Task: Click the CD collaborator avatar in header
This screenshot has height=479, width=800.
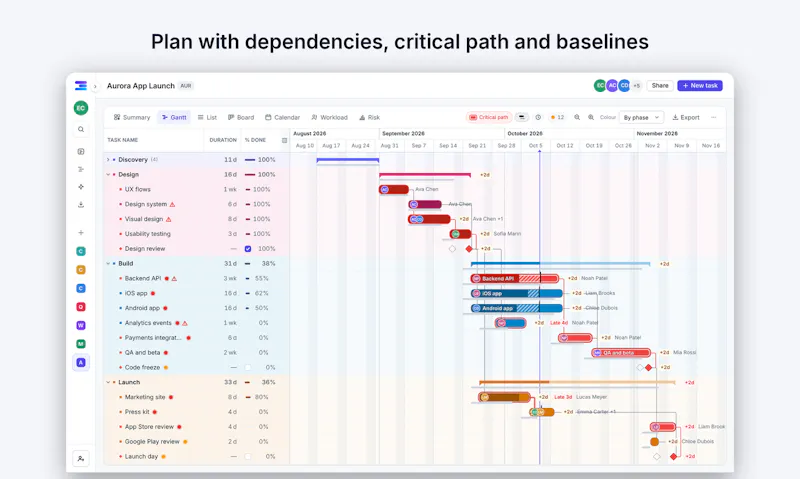Action: 624,86
